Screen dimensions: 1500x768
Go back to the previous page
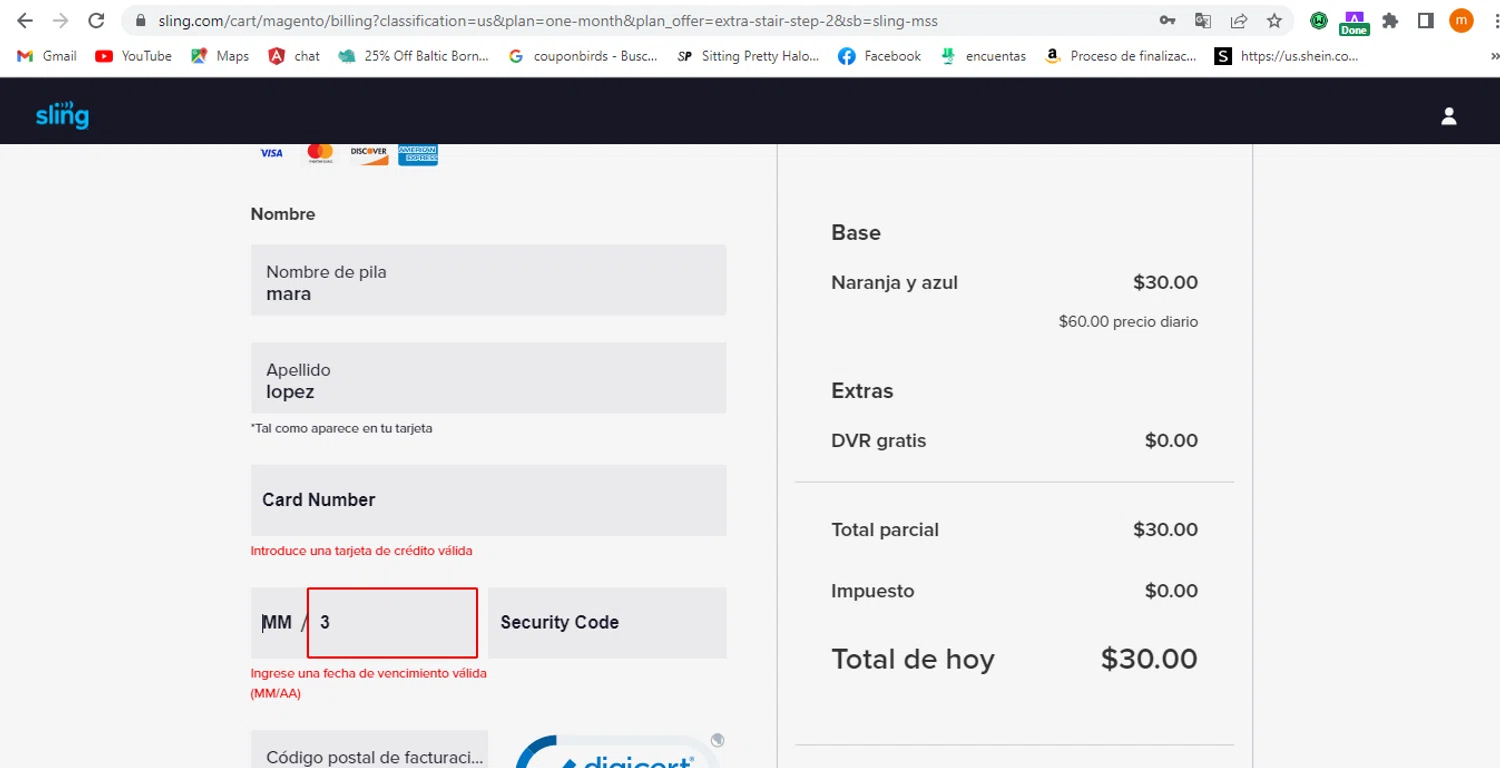pyautogui.click(x=25, y=21)
